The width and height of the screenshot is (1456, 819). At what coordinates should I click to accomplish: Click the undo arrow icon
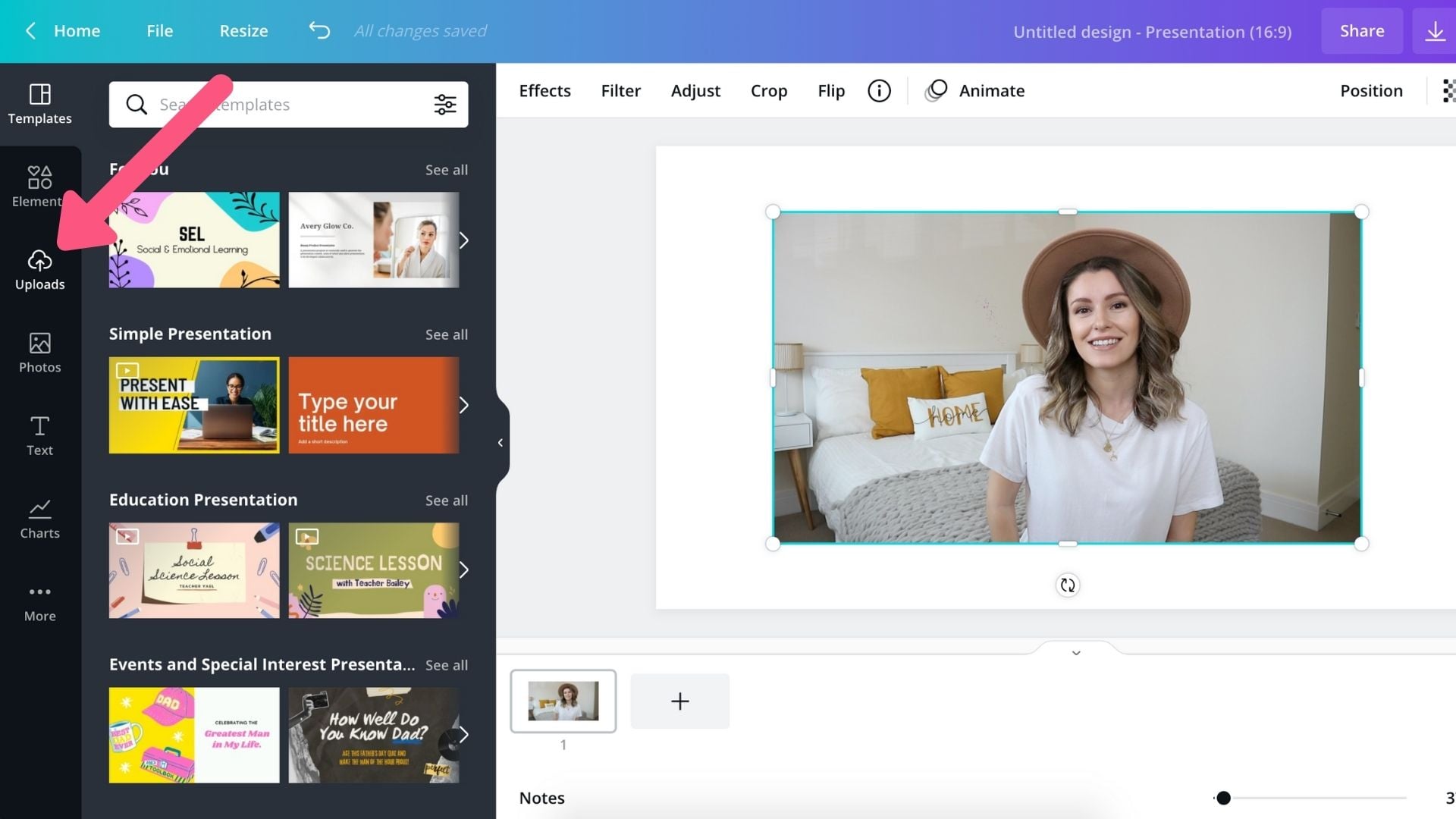pos(319,30)
